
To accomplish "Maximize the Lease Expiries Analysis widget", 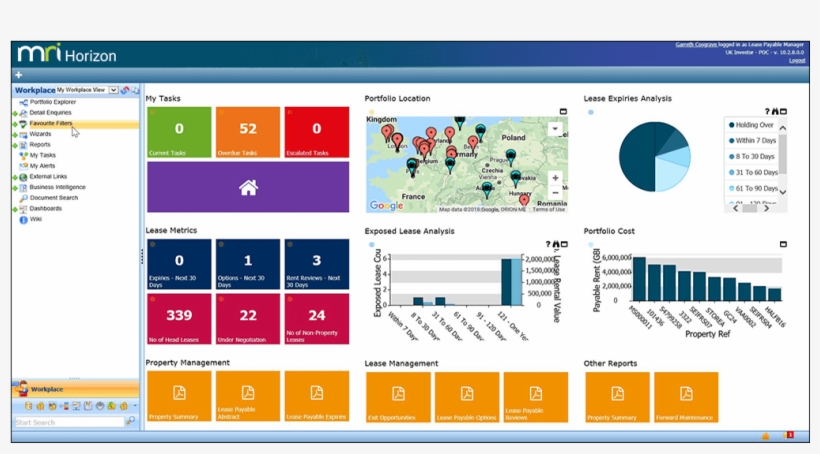I will [x=783, y=111].
